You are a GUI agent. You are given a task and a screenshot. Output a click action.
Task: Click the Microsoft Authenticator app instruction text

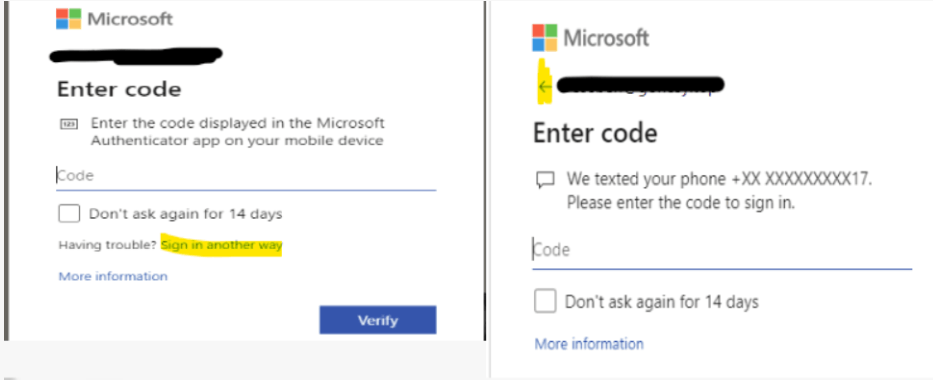[237, 132]
